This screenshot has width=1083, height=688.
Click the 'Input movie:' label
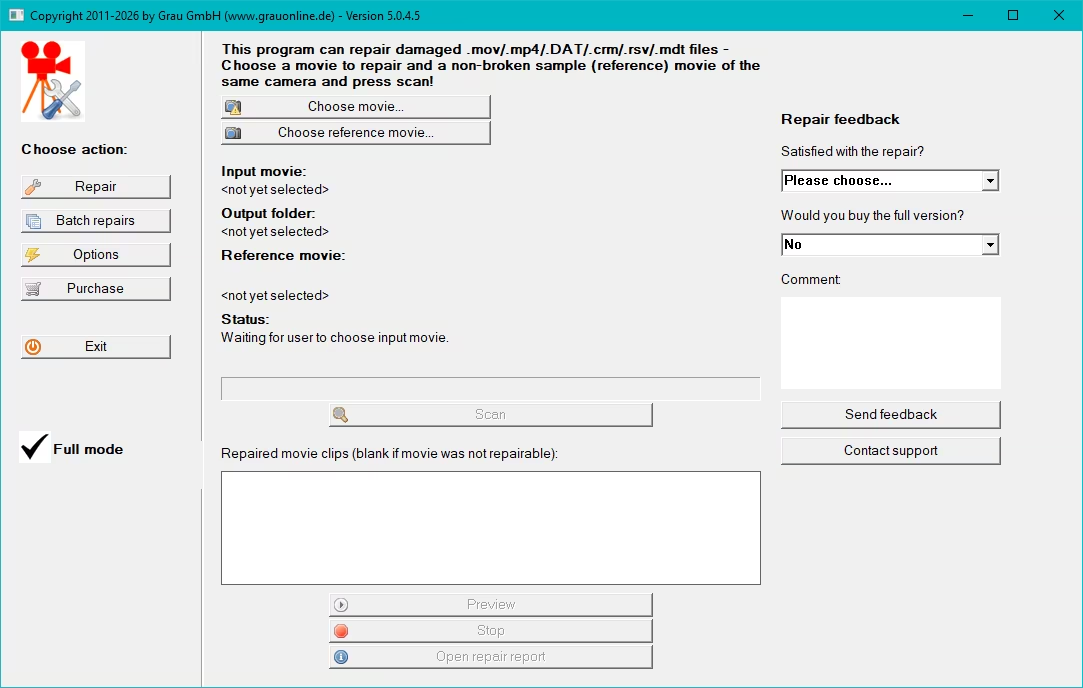pyautogui.click(x=263, y=171)
